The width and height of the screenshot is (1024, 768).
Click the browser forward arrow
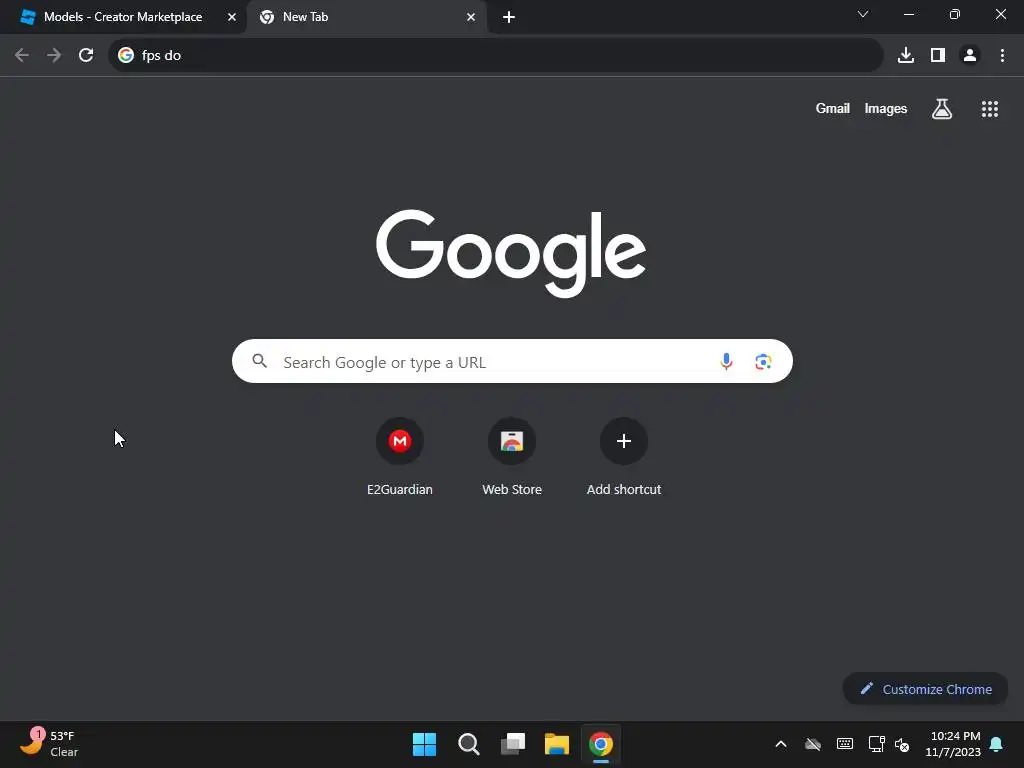tap(54, 56)
